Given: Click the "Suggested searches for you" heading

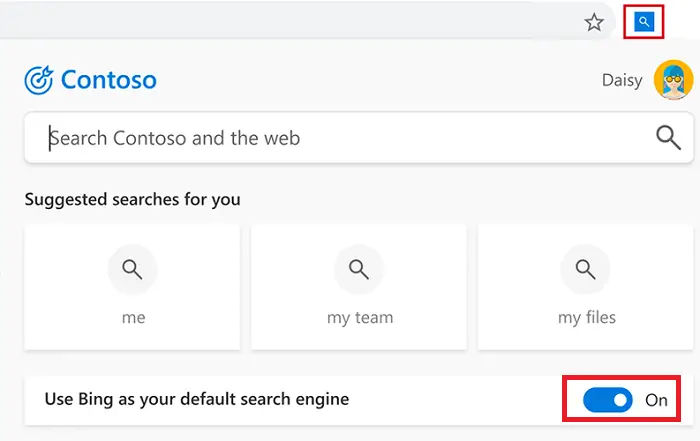Looking at the screenshot, I should [x=133, y=199].
